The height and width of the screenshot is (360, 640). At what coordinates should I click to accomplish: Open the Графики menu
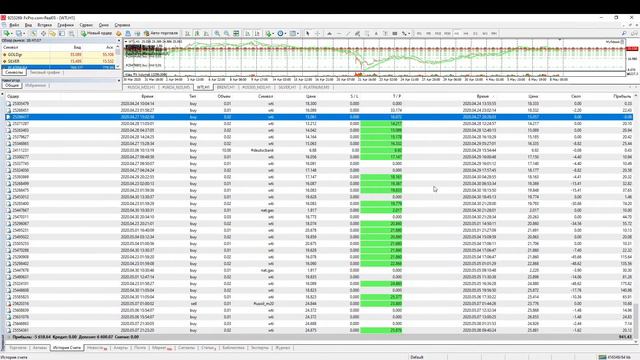point(65,25)
